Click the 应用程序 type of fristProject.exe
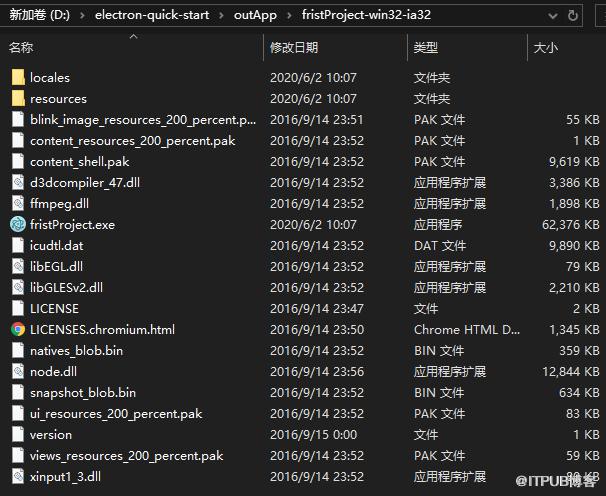 (x=438, y=225)
